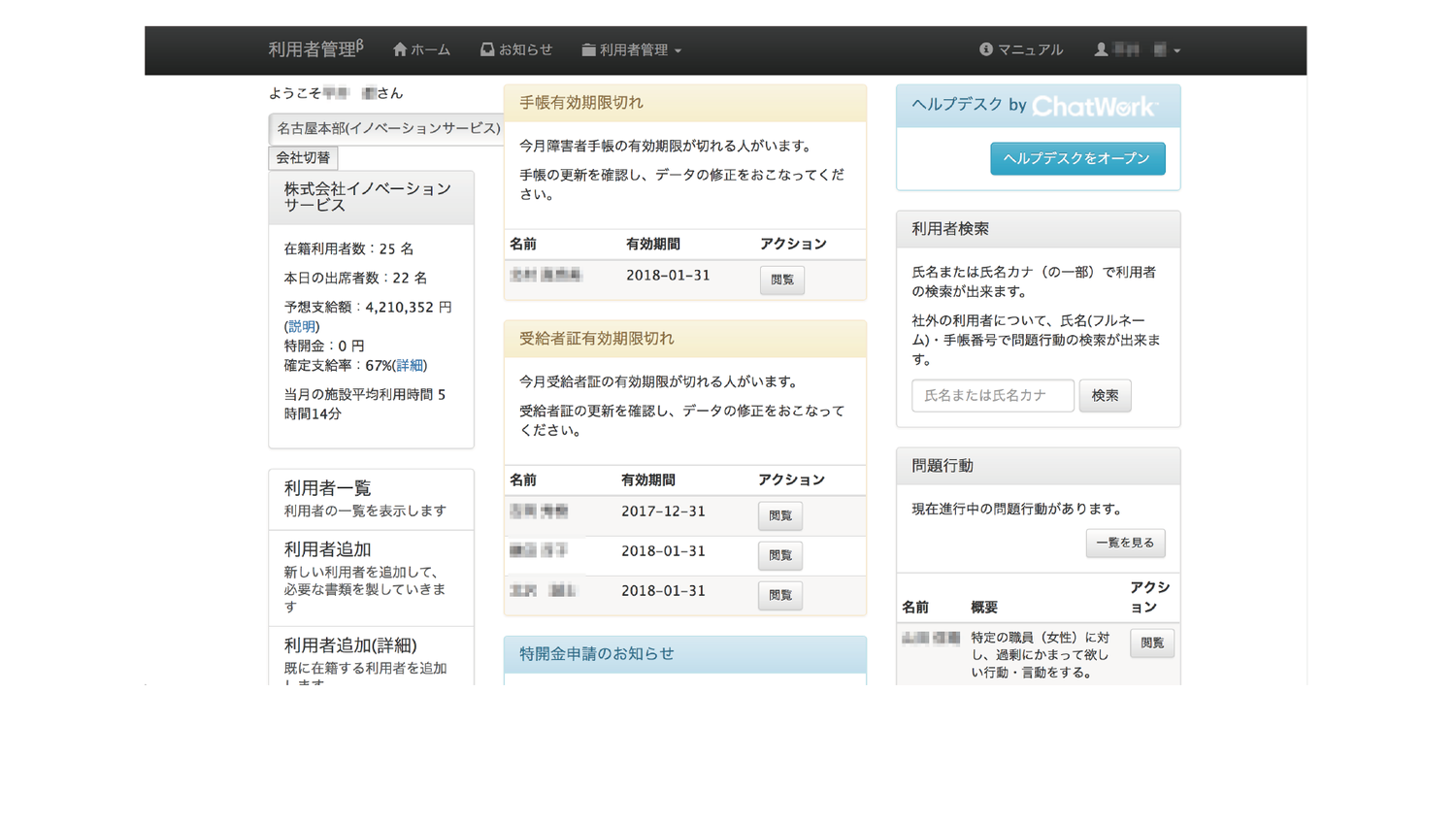
Task: Click the home icon in navbar
Action: point(400,49)
